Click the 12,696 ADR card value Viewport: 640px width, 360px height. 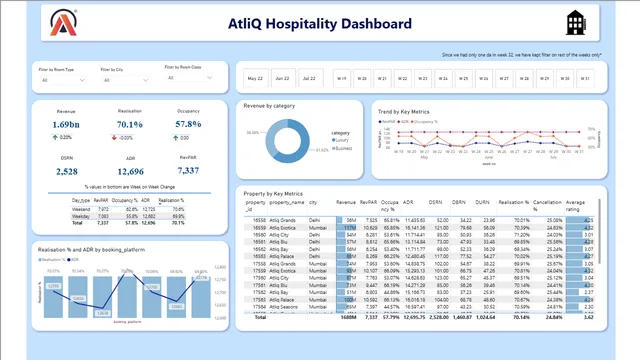pyautogui.click(x=131, y=172)
